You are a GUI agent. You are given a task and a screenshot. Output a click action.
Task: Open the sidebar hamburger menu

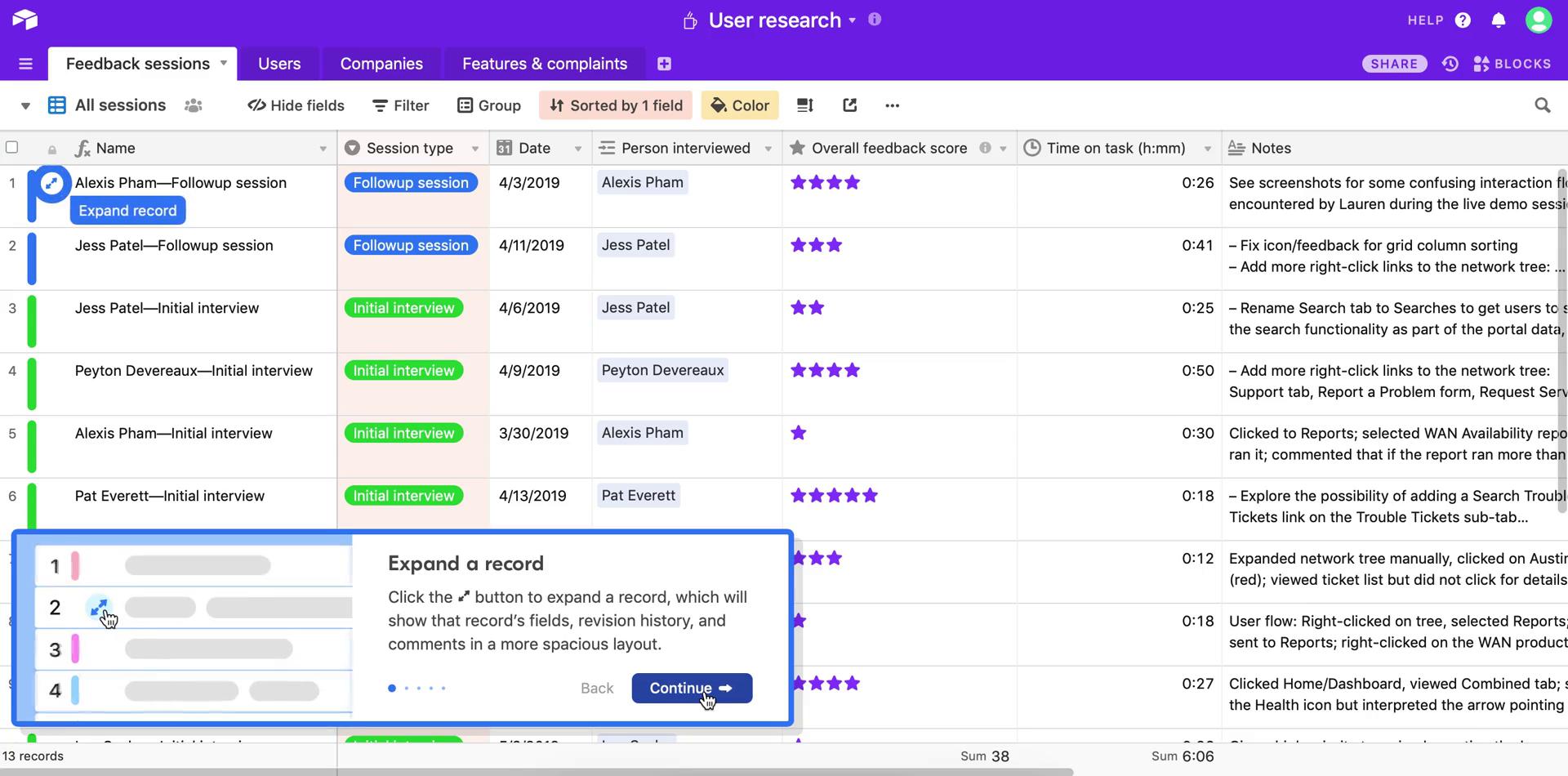(25, 63)
